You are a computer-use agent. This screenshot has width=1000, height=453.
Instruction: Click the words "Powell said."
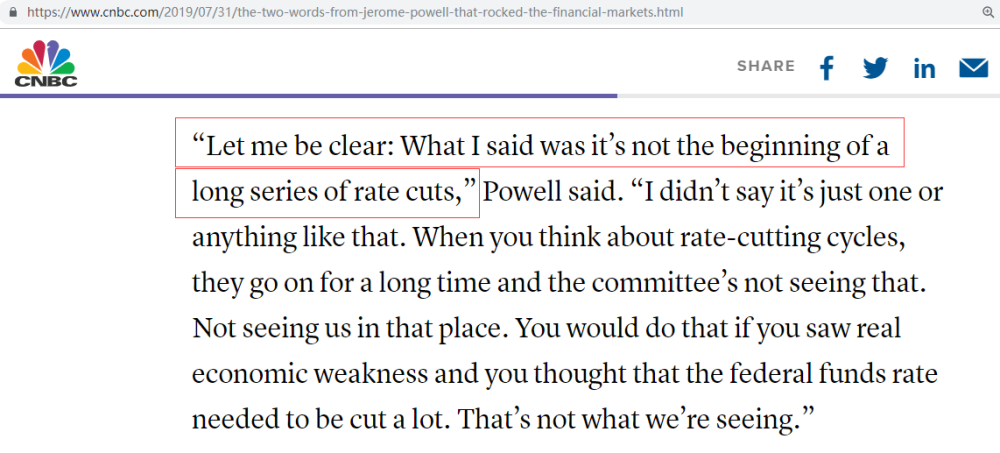553,193
